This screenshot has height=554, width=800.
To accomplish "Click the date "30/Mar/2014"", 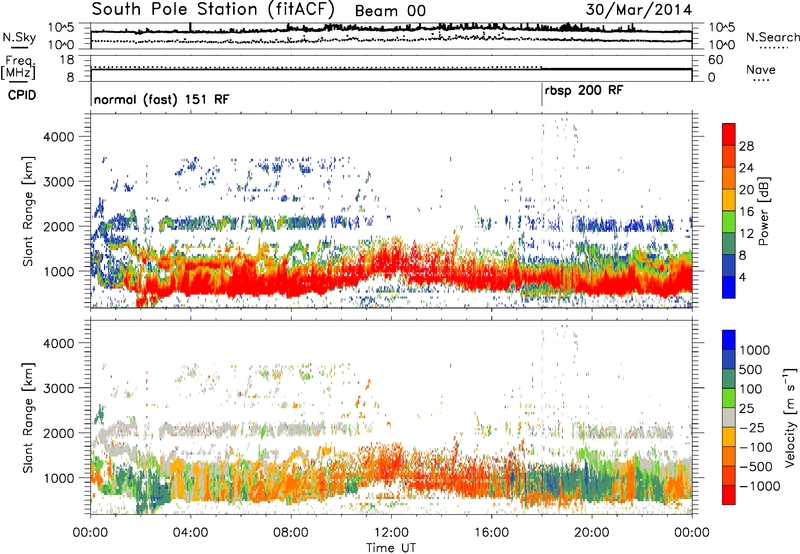I will coord(639,9).
